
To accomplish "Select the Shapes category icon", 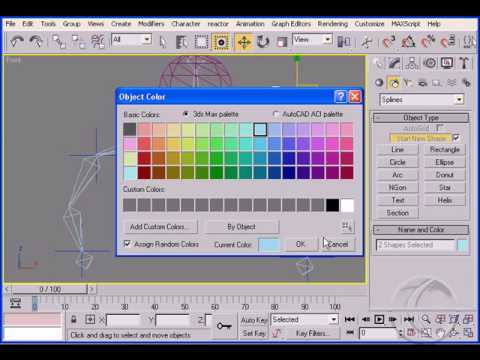I will [x=394, y=83].
